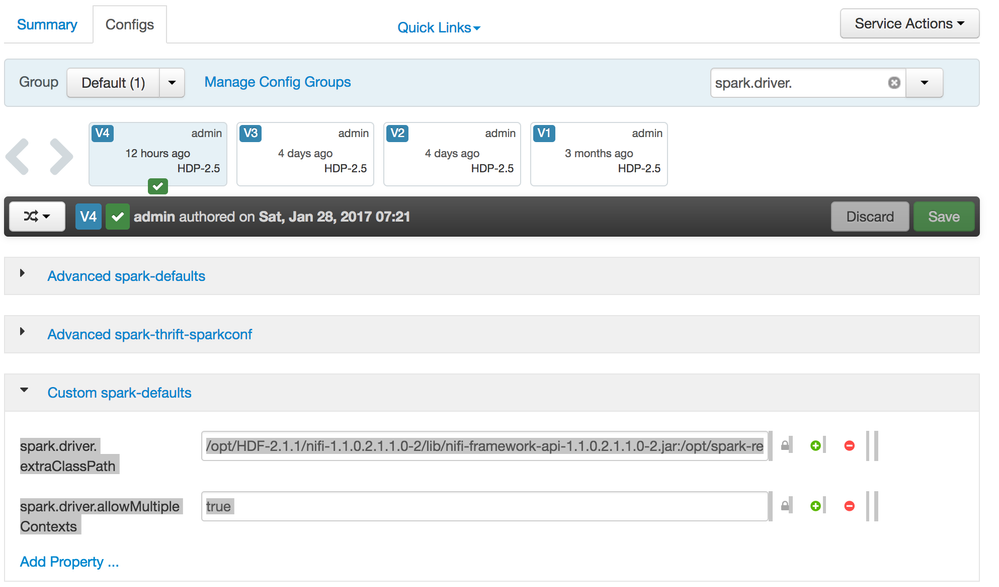
Task: Save the configuration changes
Action: tap(943, 216)
